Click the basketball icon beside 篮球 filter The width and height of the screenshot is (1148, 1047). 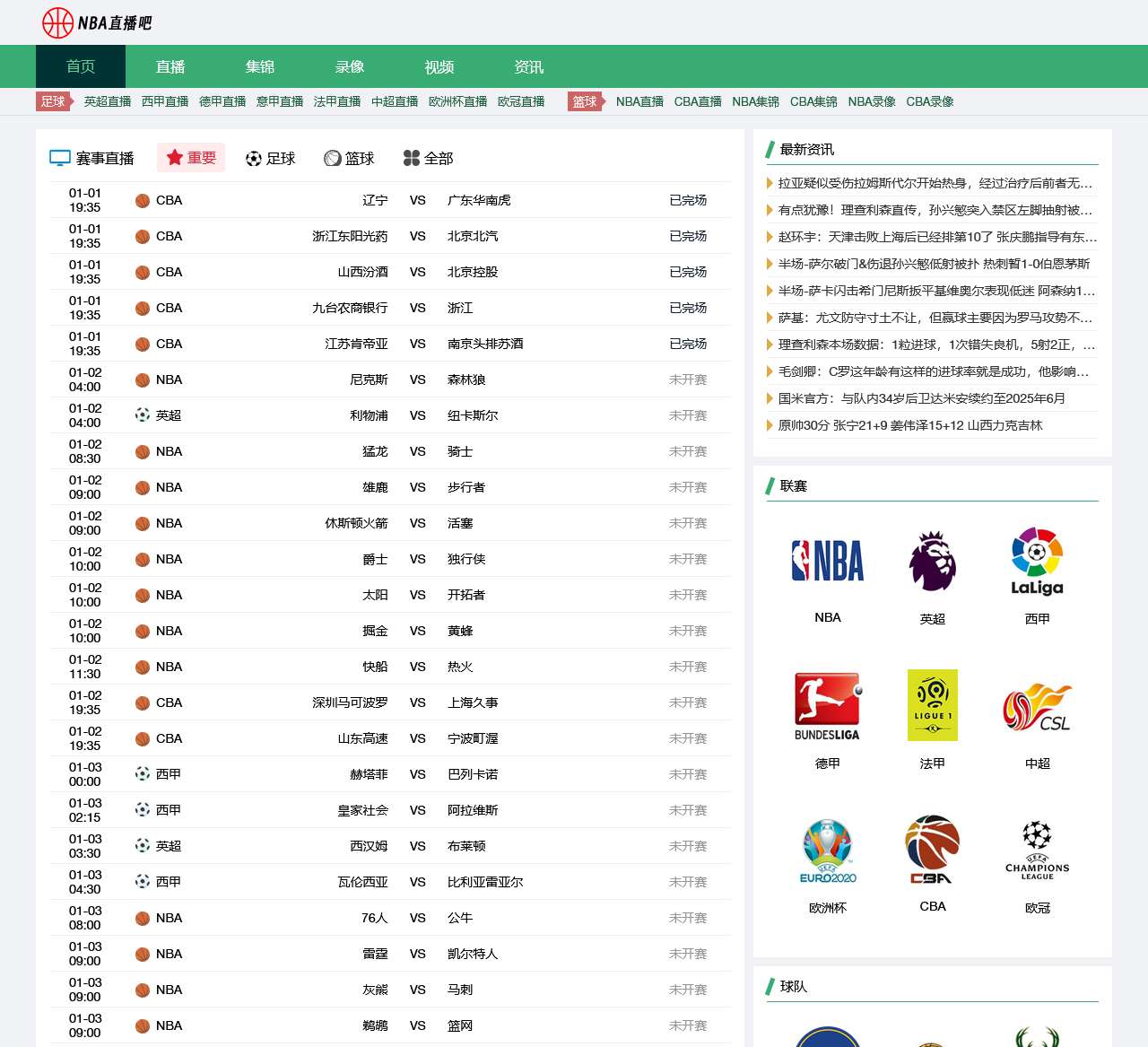(x=333, y=159)
